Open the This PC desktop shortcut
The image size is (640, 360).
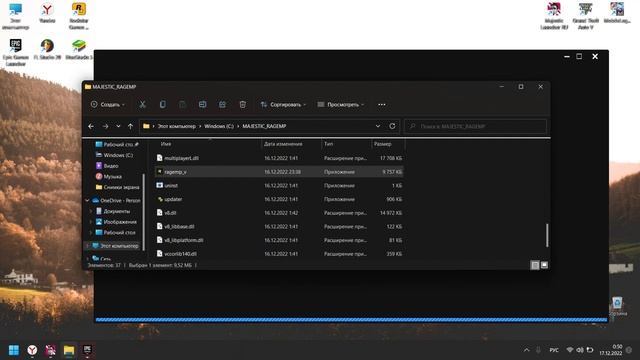point(16,16)
